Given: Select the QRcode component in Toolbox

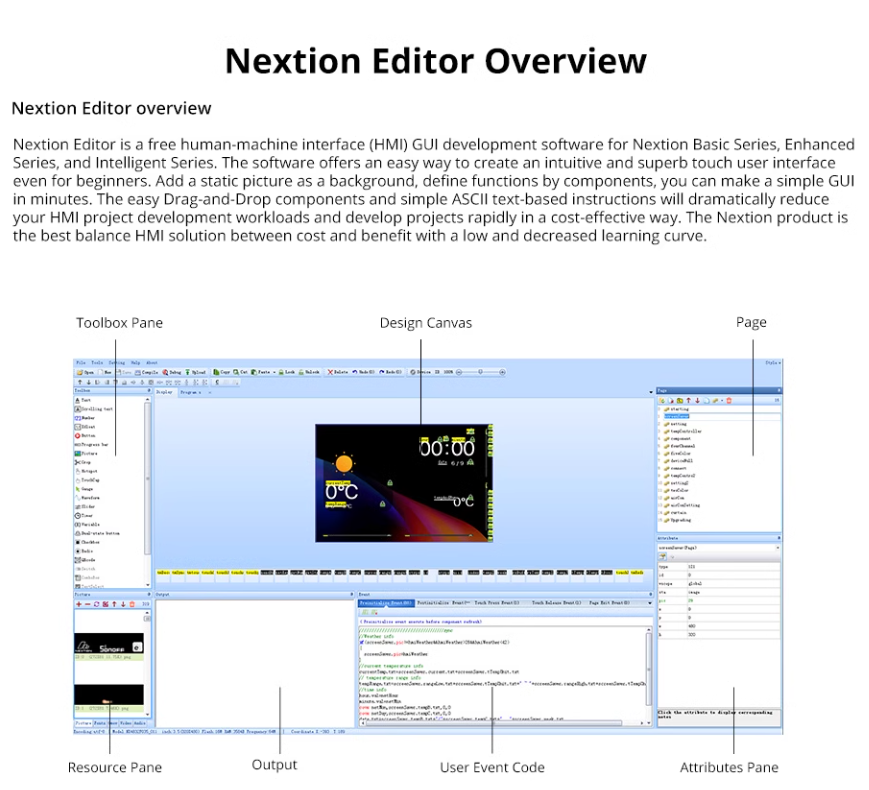Looking at the screenshot, I should (x=85, y=559).
